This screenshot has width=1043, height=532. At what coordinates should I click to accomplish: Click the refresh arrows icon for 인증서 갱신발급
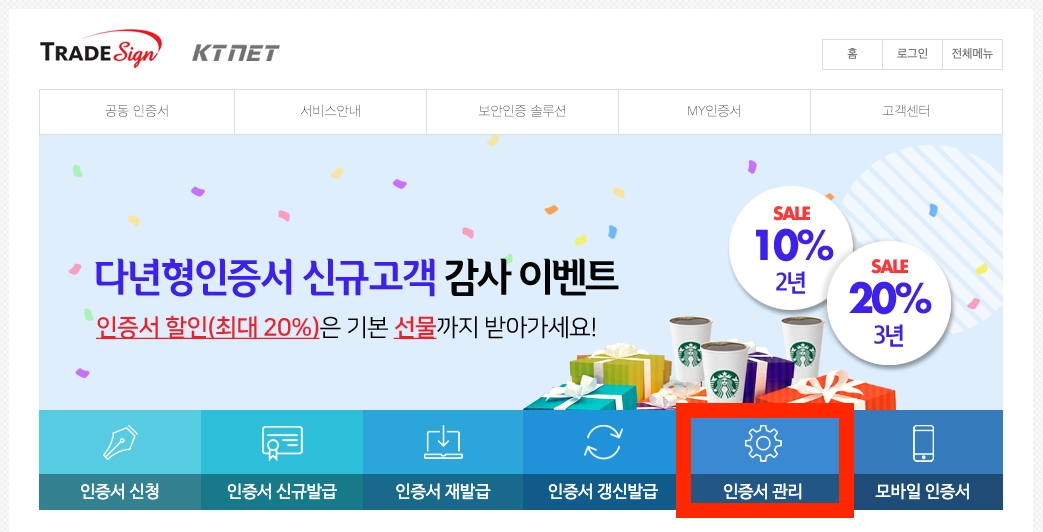coord(603,442)
